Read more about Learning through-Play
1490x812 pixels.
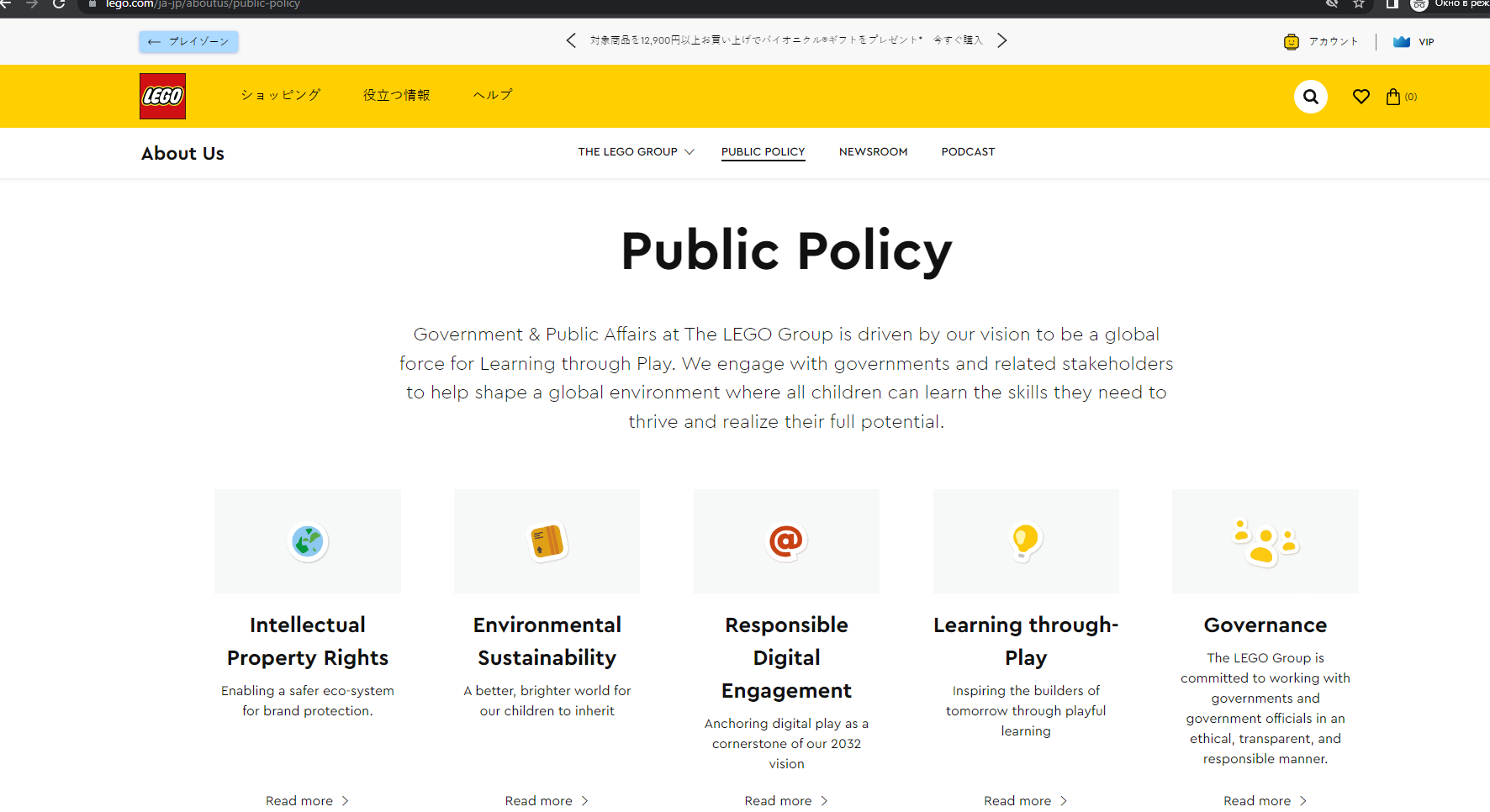click(x=1026, y=801)
